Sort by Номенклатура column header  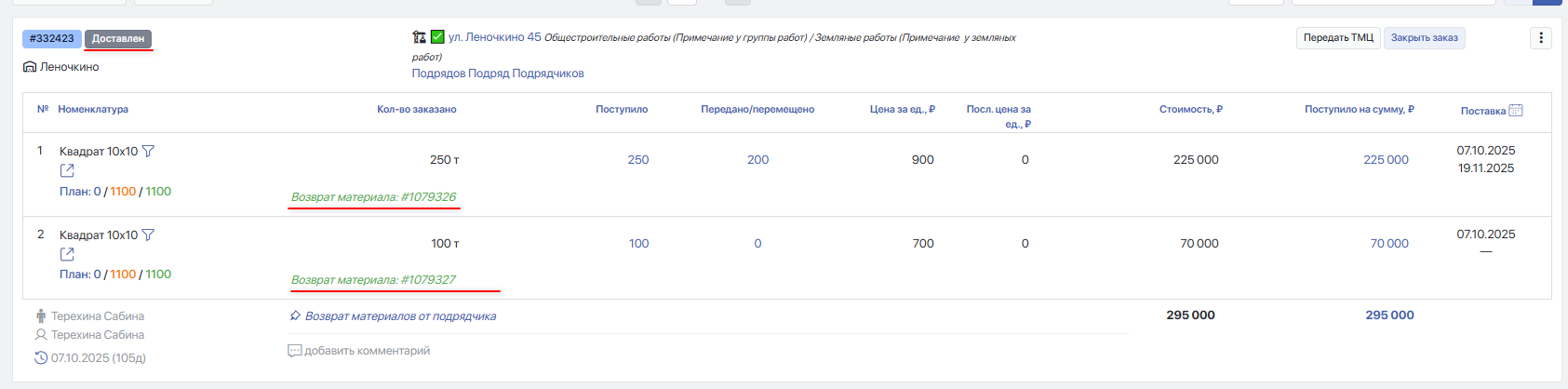point(93,109)
